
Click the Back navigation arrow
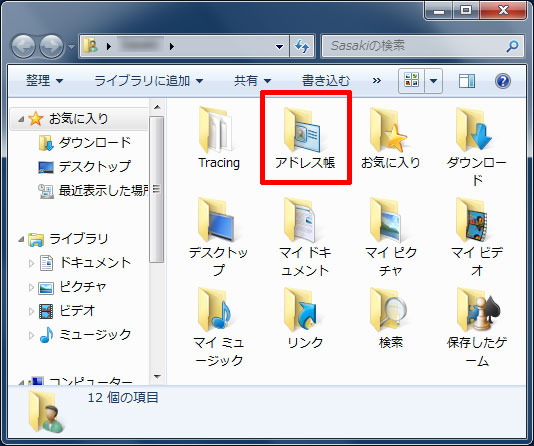[23, 46]
